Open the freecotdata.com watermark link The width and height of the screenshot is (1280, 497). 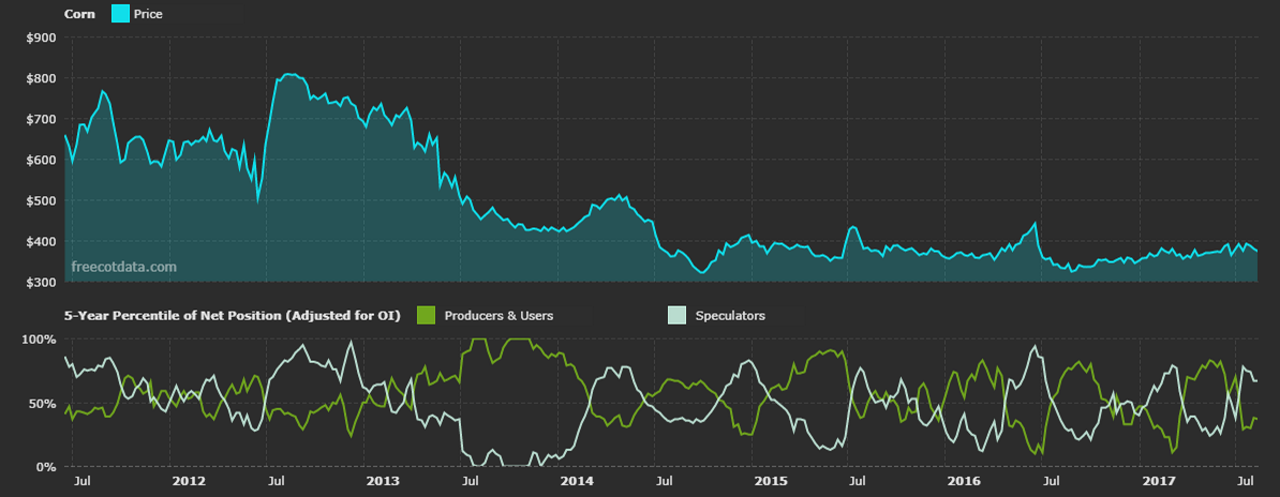click(124, 267)
